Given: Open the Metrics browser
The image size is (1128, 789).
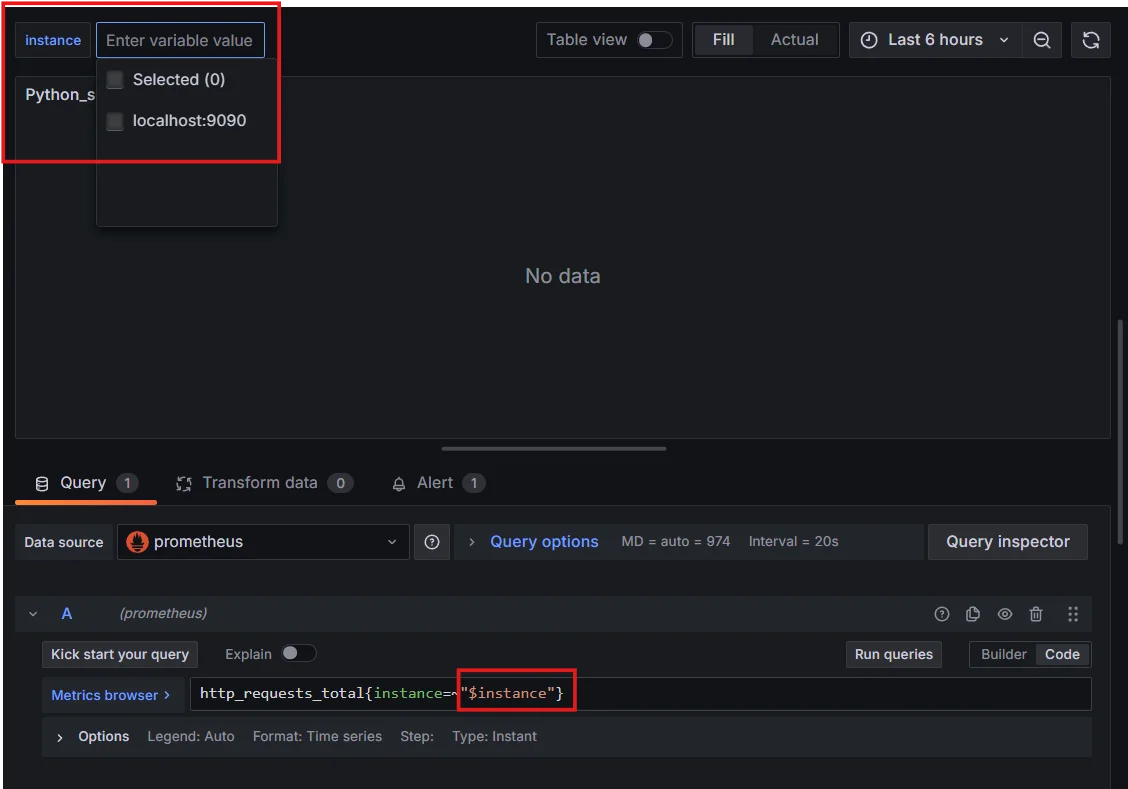Looking at the screenshot, I should [x=112, y=695].
